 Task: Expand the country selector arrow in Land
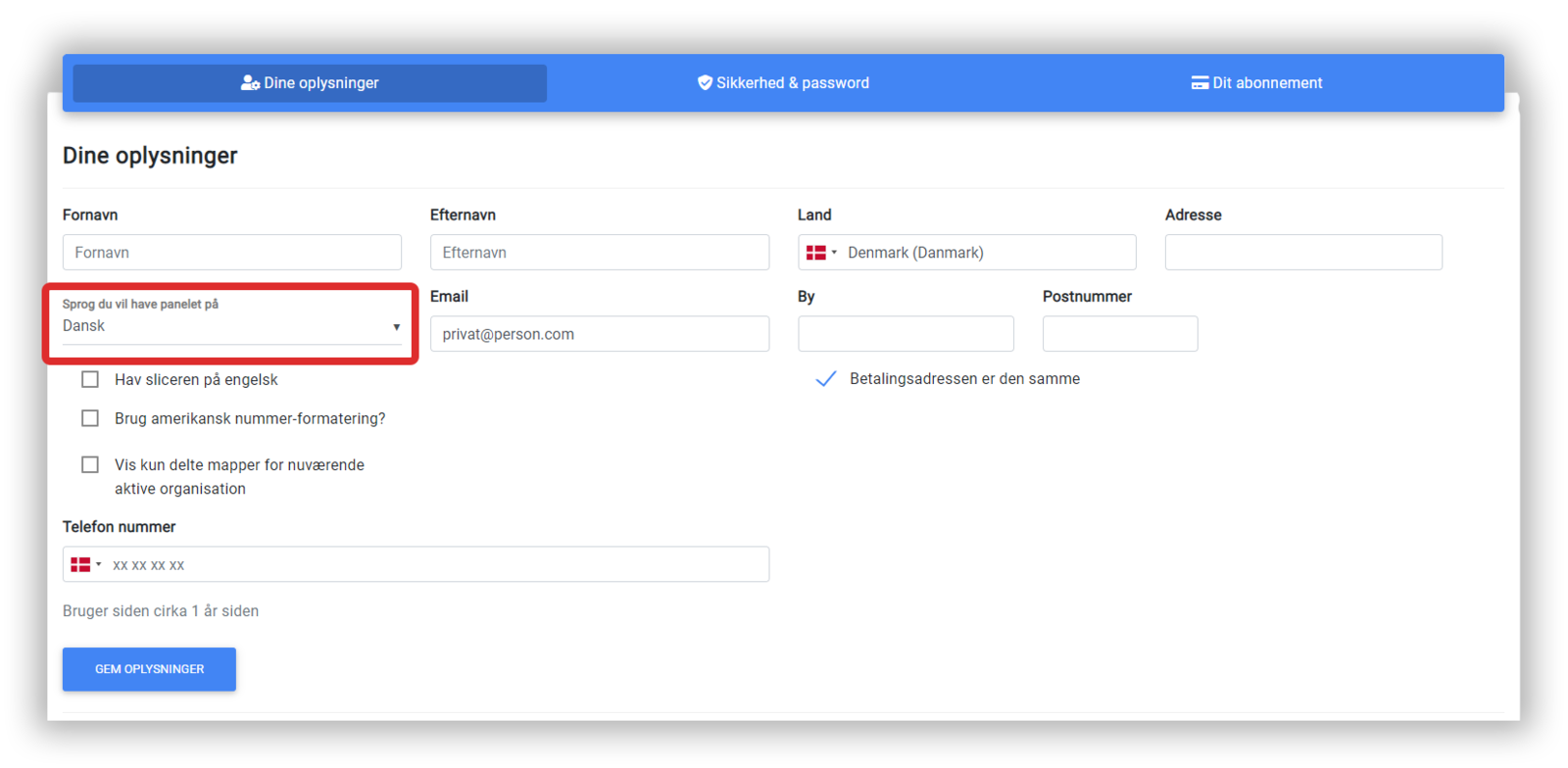pyautogui.click(x=834, y=253)
